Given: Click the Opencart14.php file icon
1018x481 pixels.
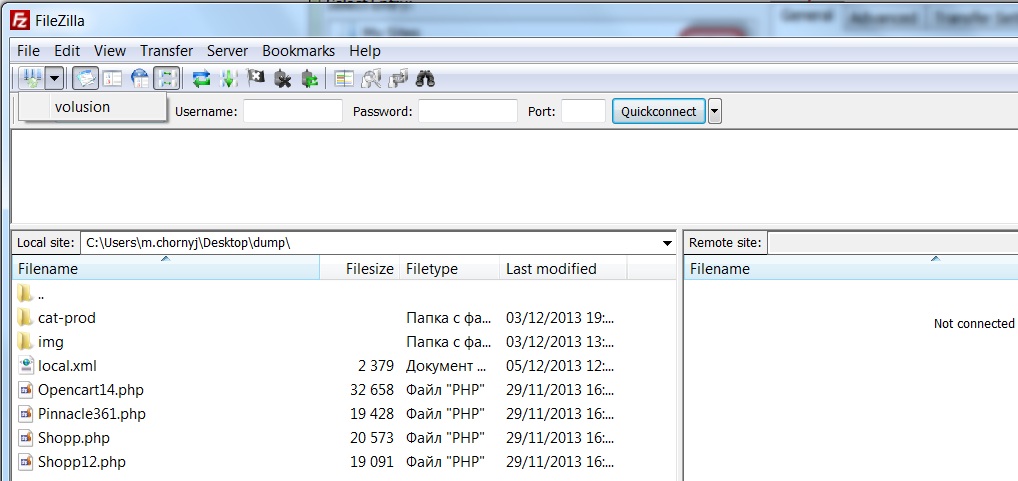Looking at the screenshot, I should (x=26, y=389).
